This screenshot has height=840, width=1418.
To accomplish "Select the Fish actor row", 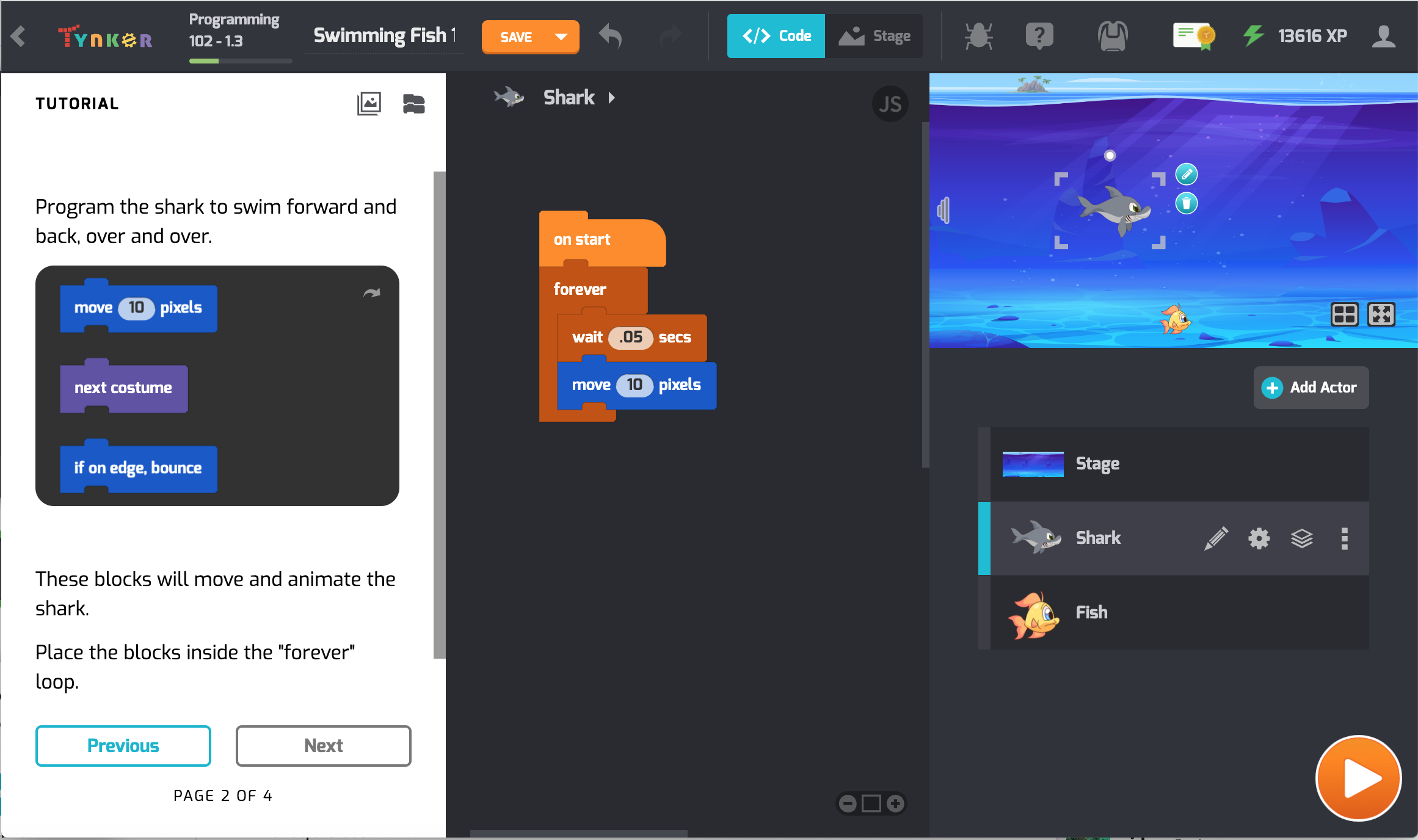I will click(x=1173, y=612).
